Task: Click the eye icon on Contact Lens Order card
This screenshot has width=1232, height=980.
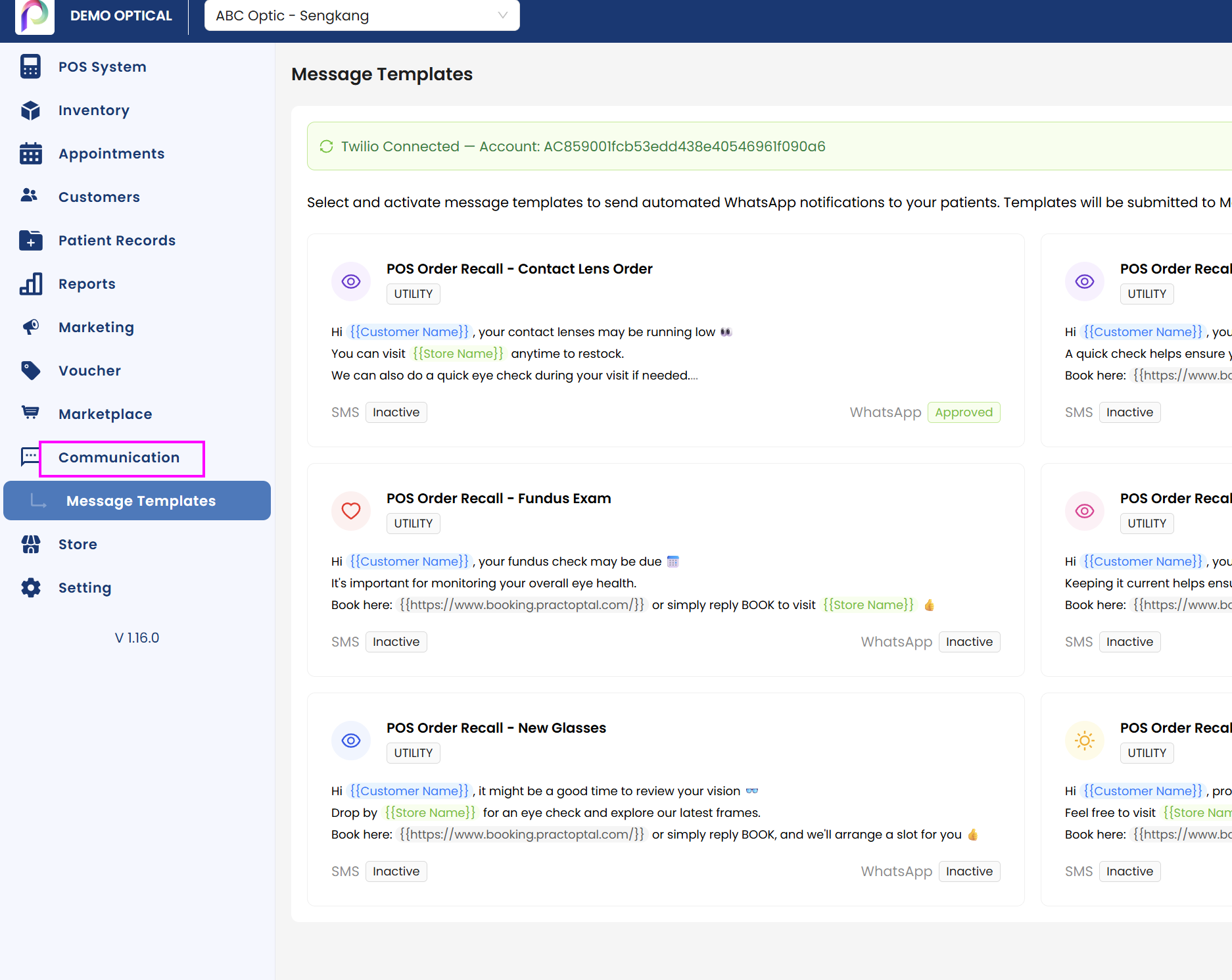Action: (351, 282)
